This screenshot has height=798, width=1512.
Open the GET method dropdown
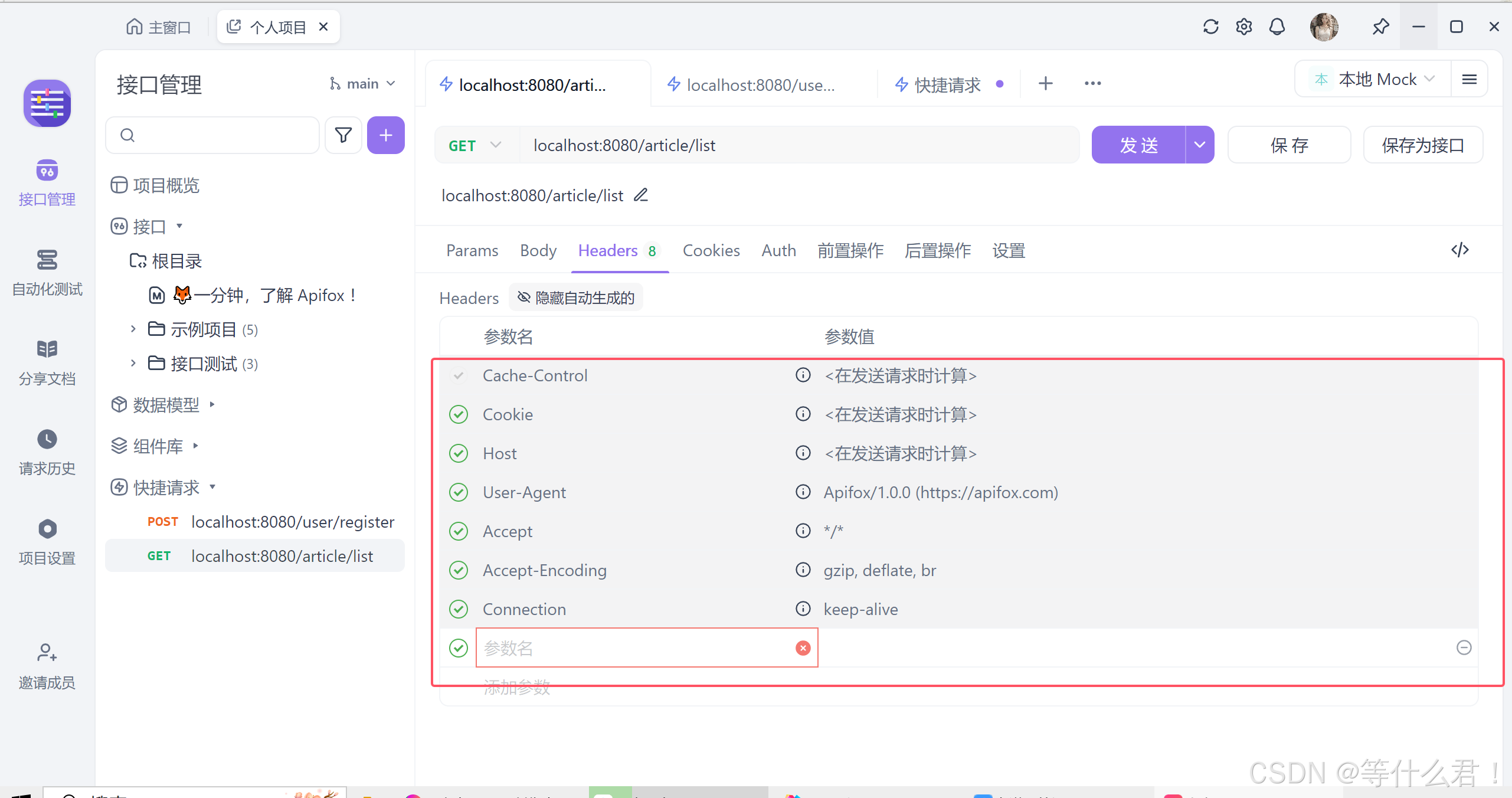[475, 145]
